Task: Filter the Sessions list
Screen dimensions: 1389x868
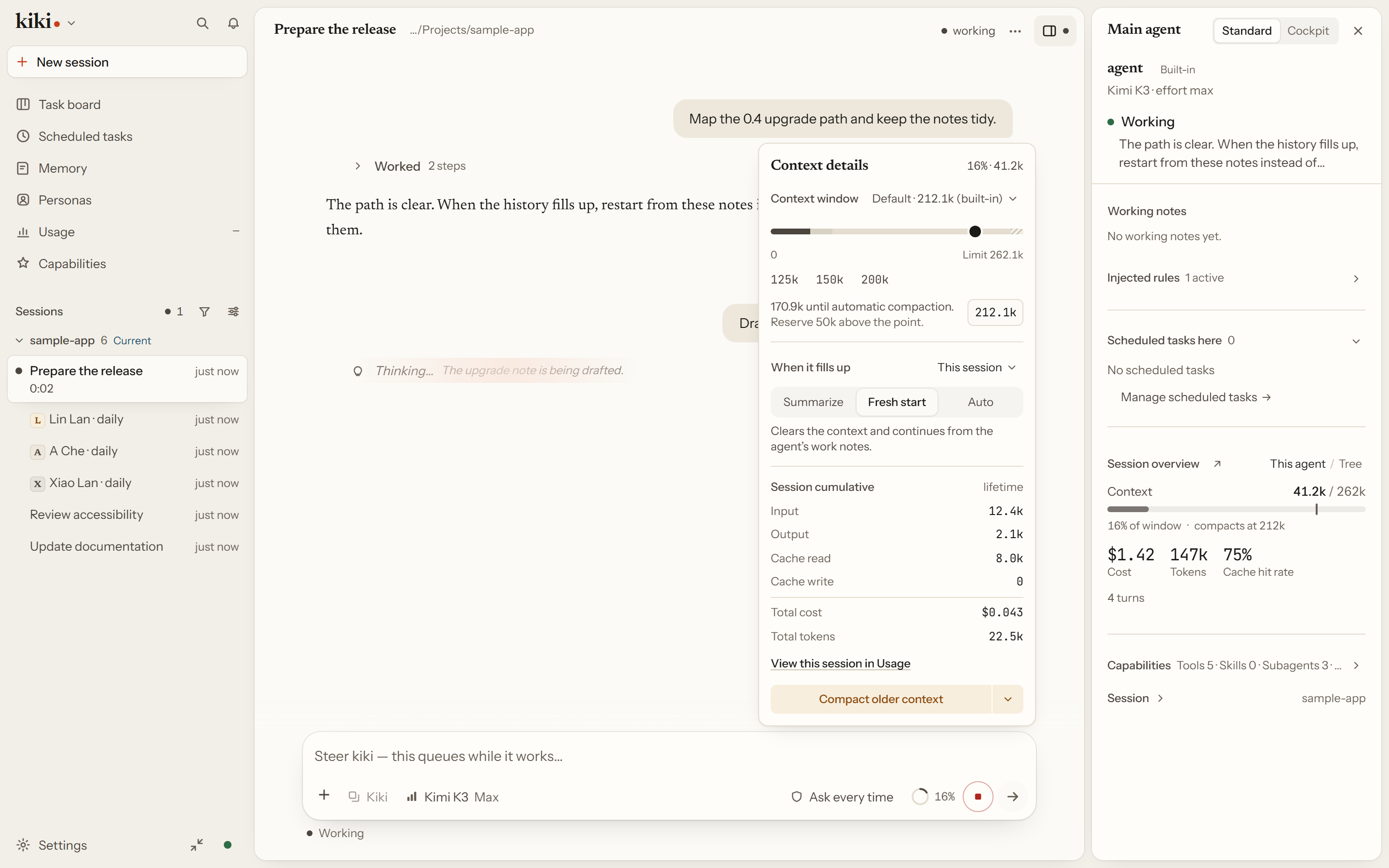Action: point(204,312)
